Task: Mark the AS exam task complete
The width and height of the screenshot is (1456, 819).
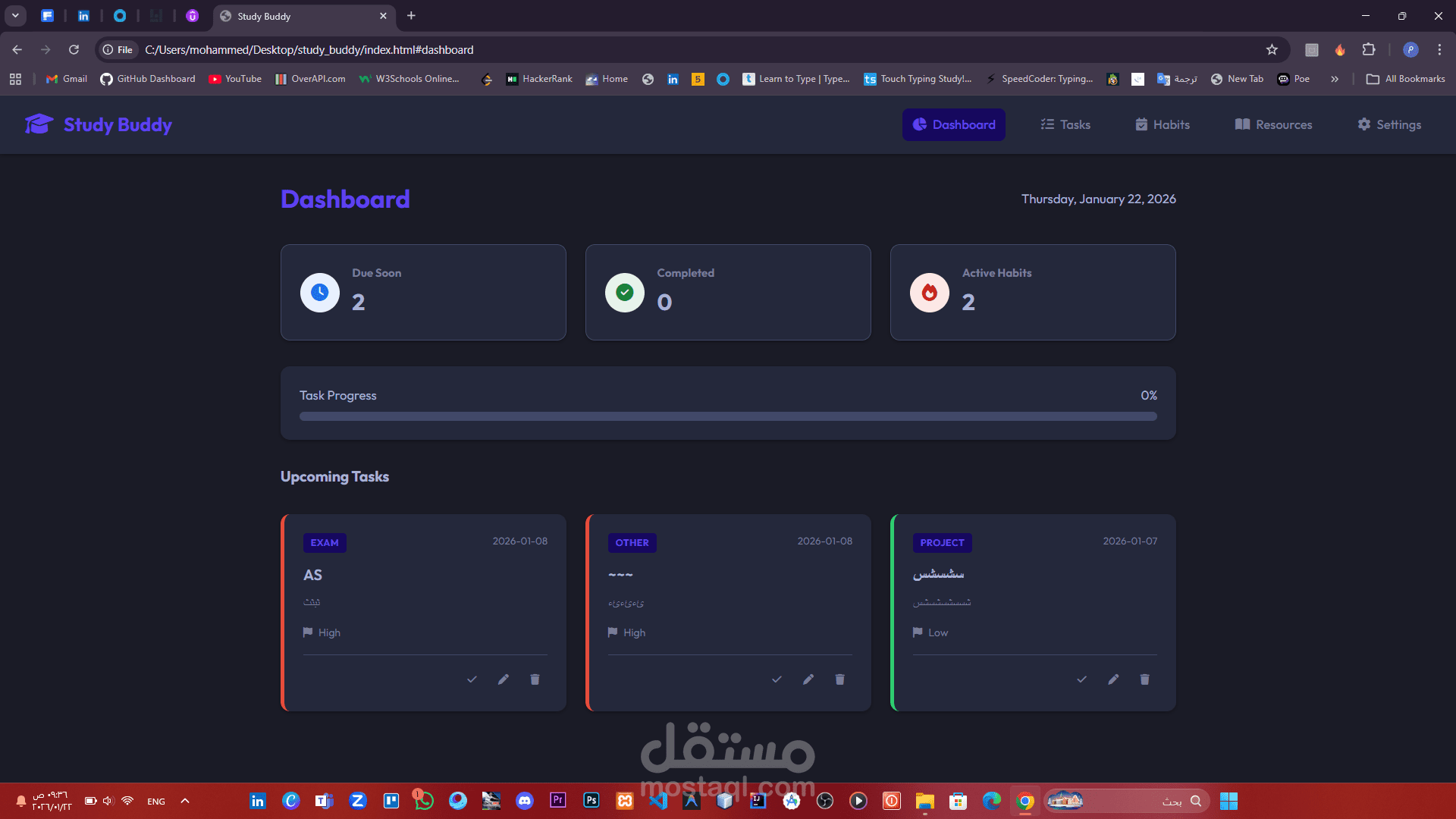Action: coord(472,679)
